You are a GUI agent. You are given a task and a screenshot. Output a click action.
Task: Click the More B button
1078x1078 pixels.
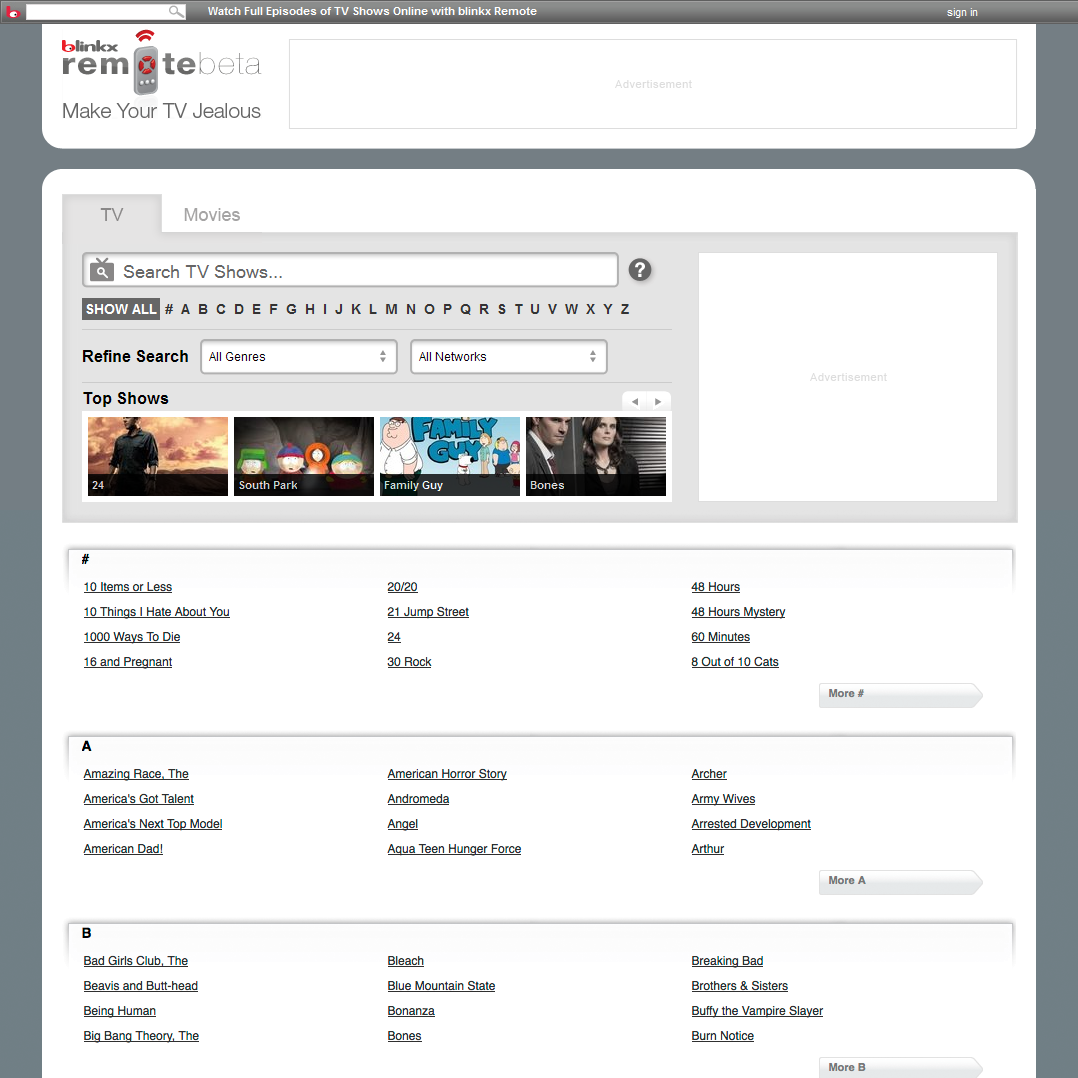tap(900, 1068)
